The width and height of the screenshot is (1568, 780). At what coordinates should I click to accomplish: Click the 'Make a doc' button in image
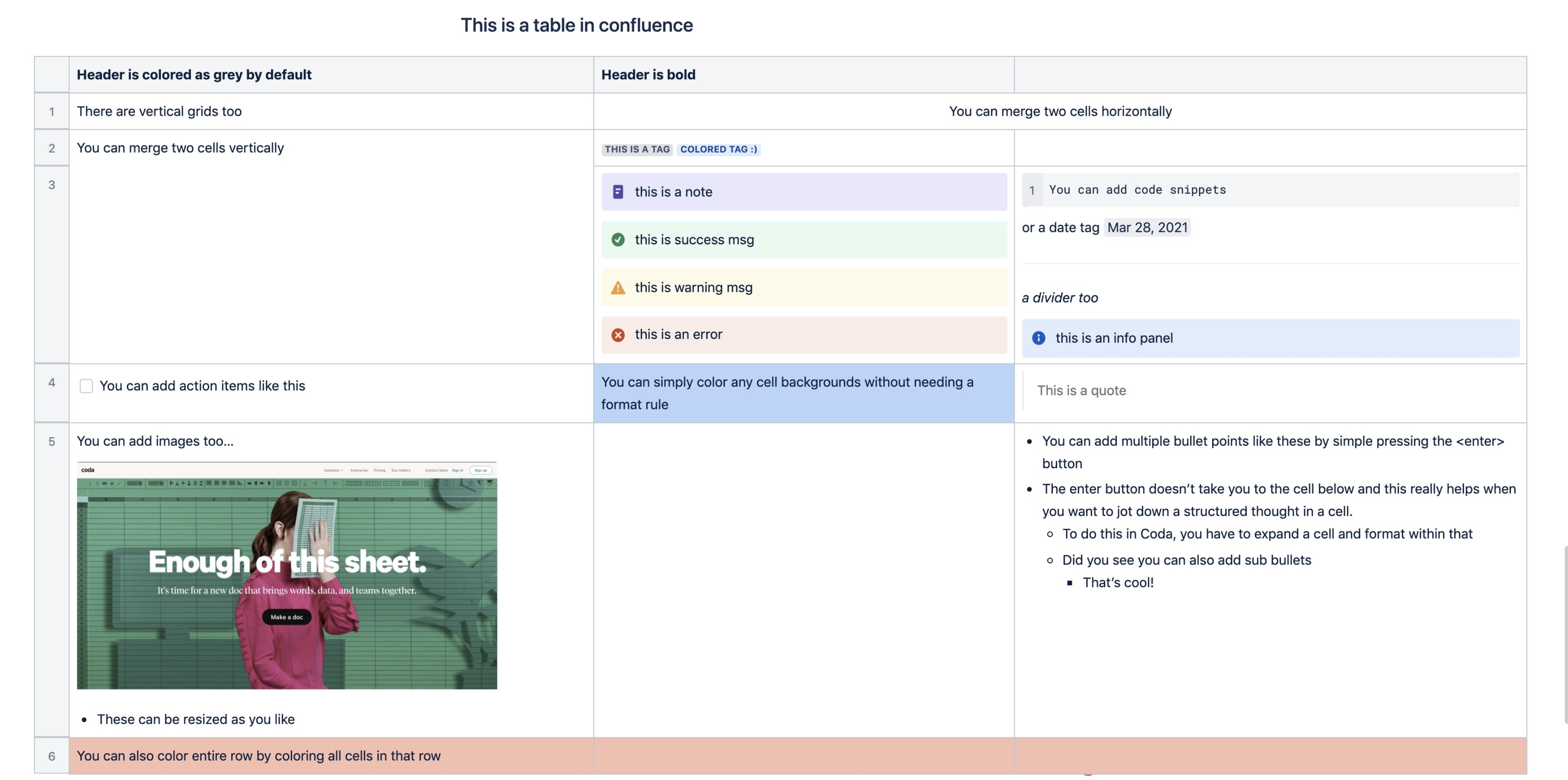(286, 616)
